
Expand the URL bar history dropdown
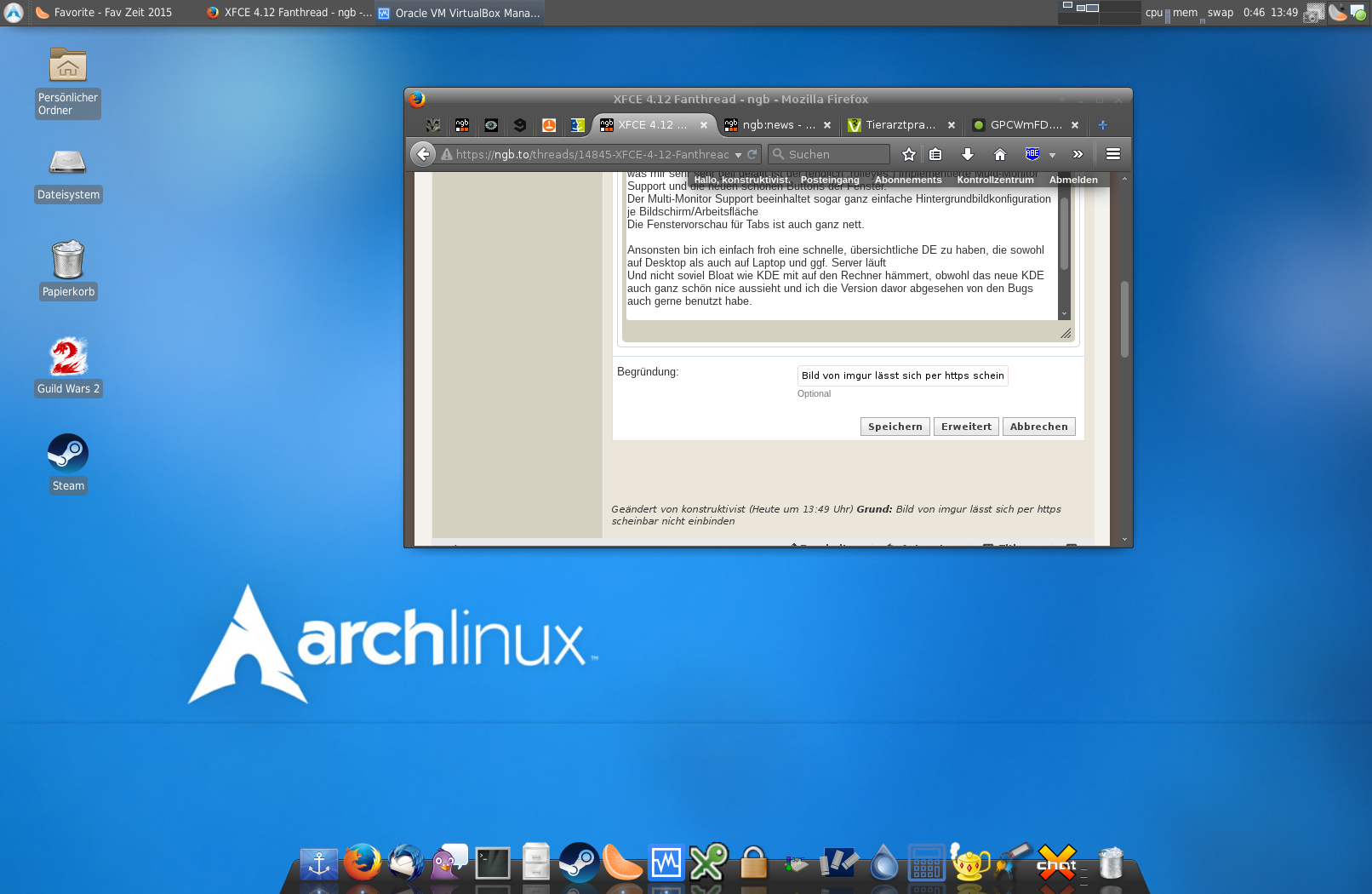[x=738, y=155]
